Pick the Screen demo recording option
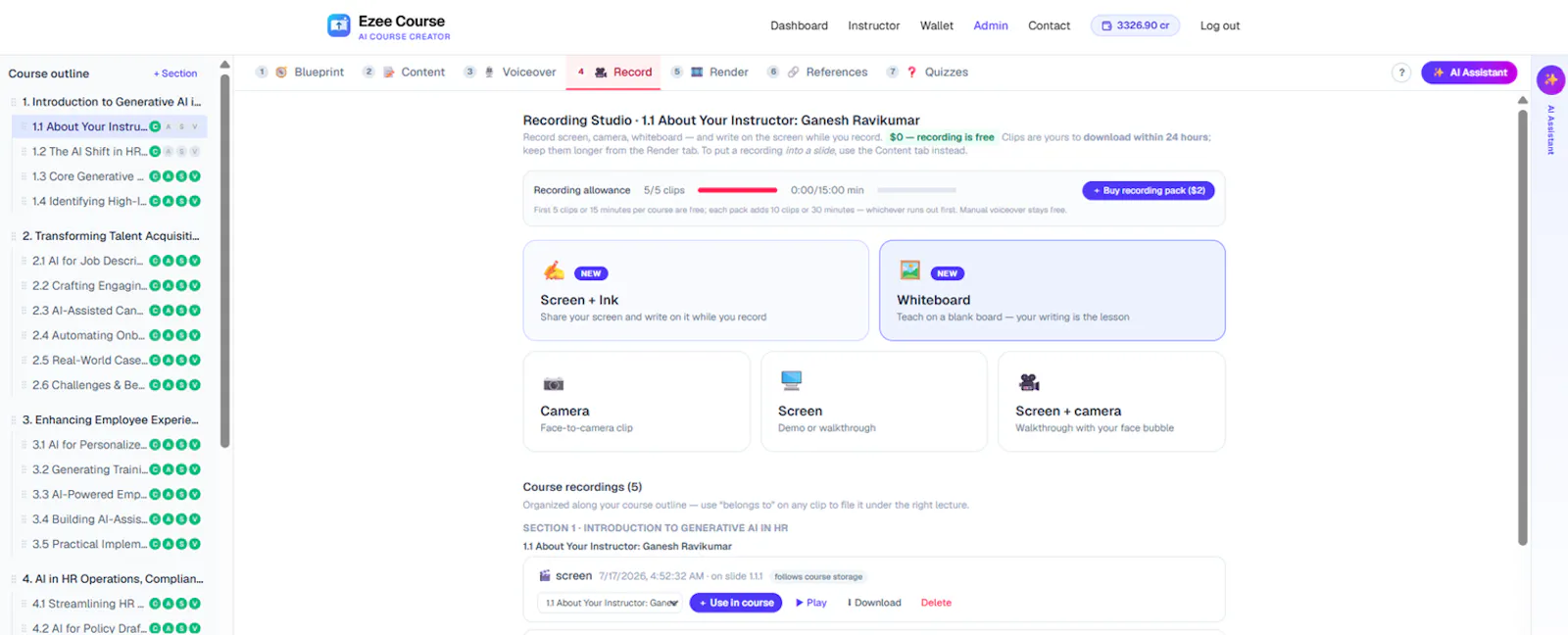 coord(874,402)
